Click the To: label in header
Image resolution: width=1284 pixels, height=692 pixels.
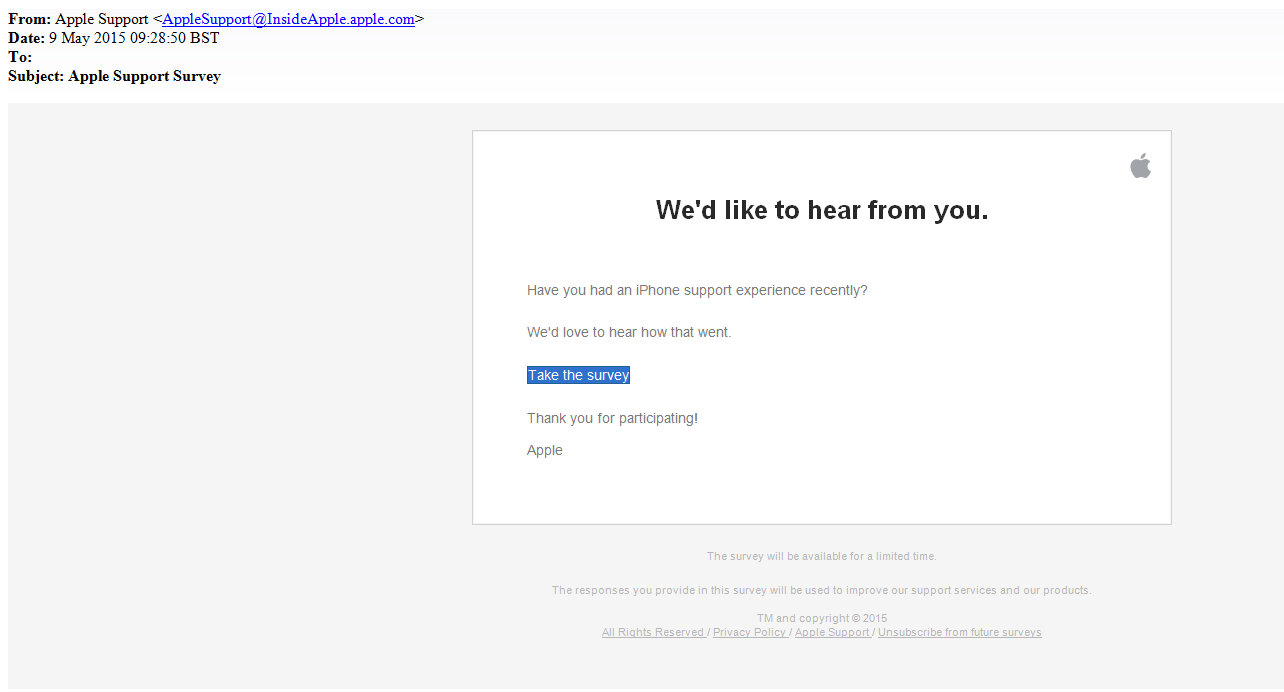20,57
